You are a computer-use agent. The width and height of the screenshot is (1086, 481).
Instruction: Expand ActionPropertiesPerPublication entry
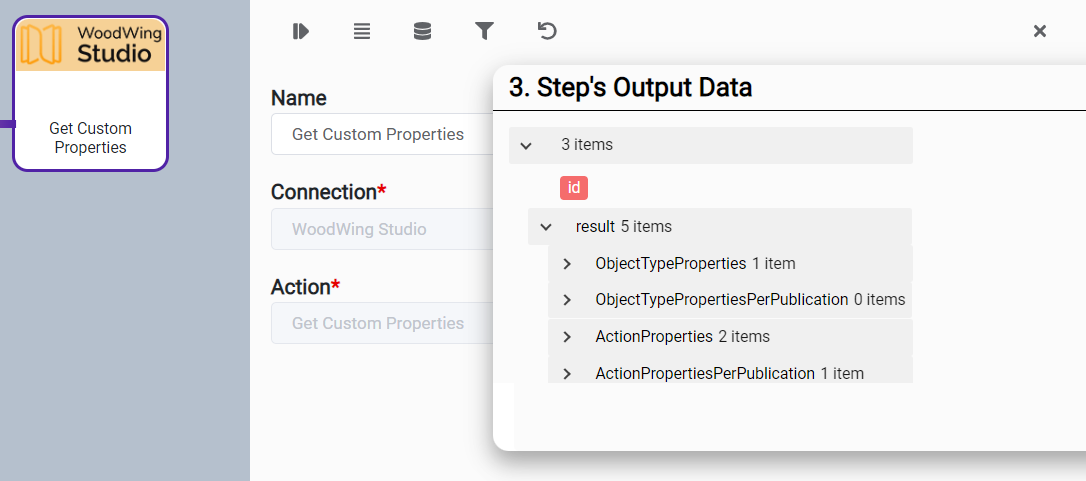point(567,374)
